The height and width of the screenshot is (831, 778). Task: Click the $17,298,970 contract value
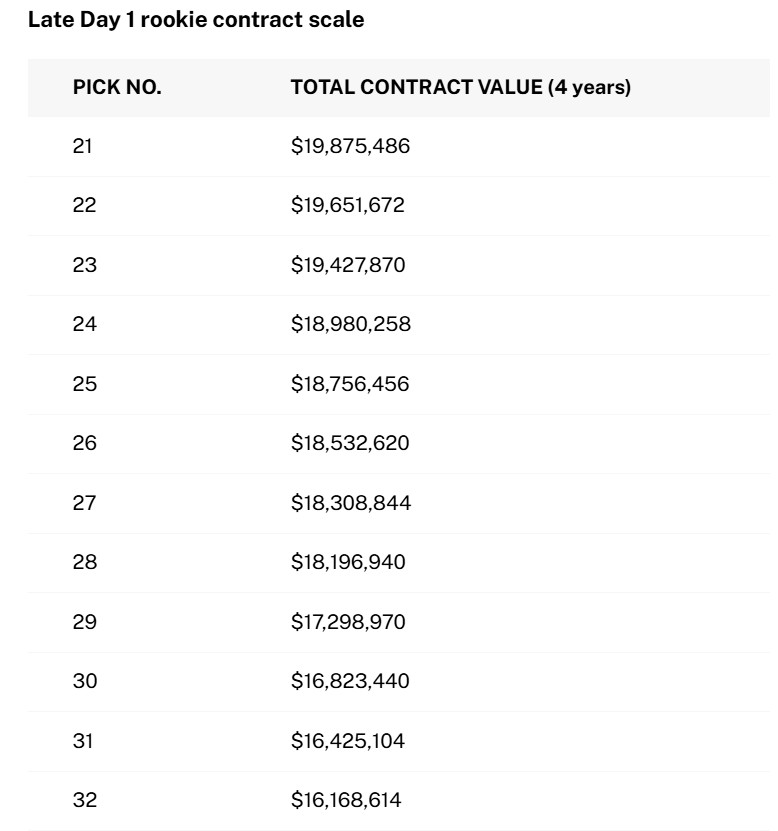click(x=348, y=622)
